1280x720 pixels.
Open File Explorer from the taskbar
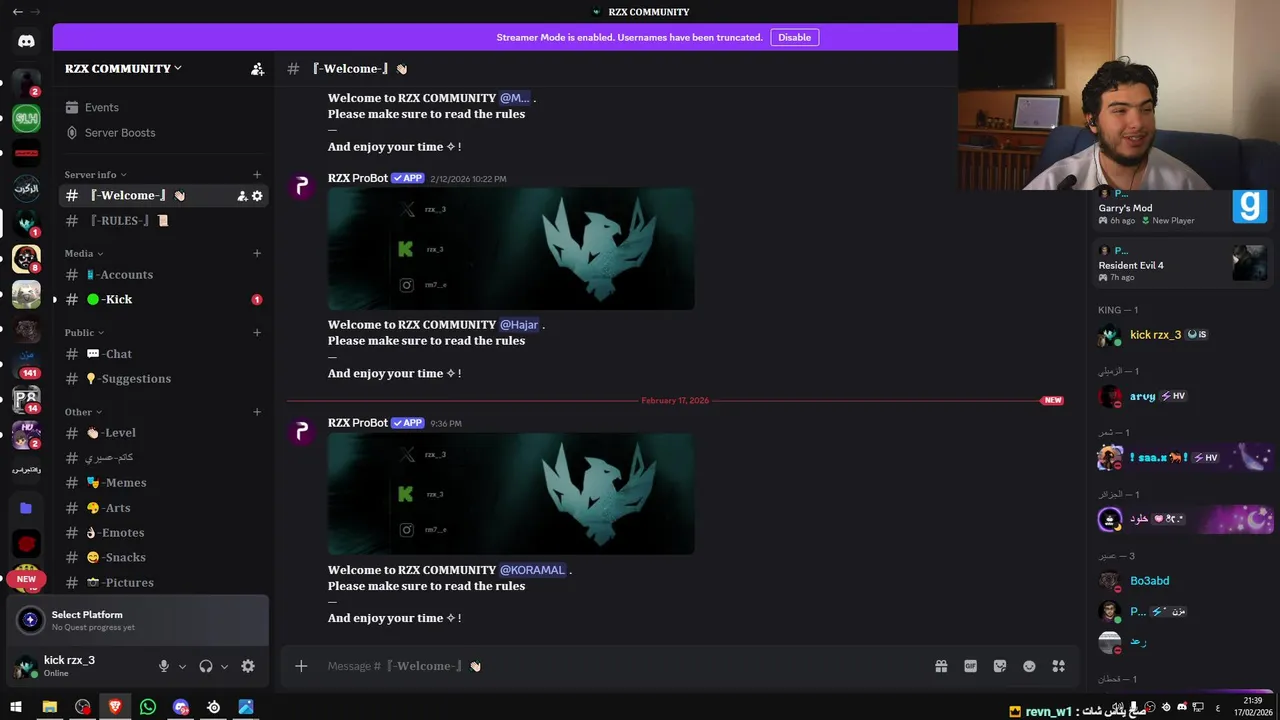pos(50,707)
